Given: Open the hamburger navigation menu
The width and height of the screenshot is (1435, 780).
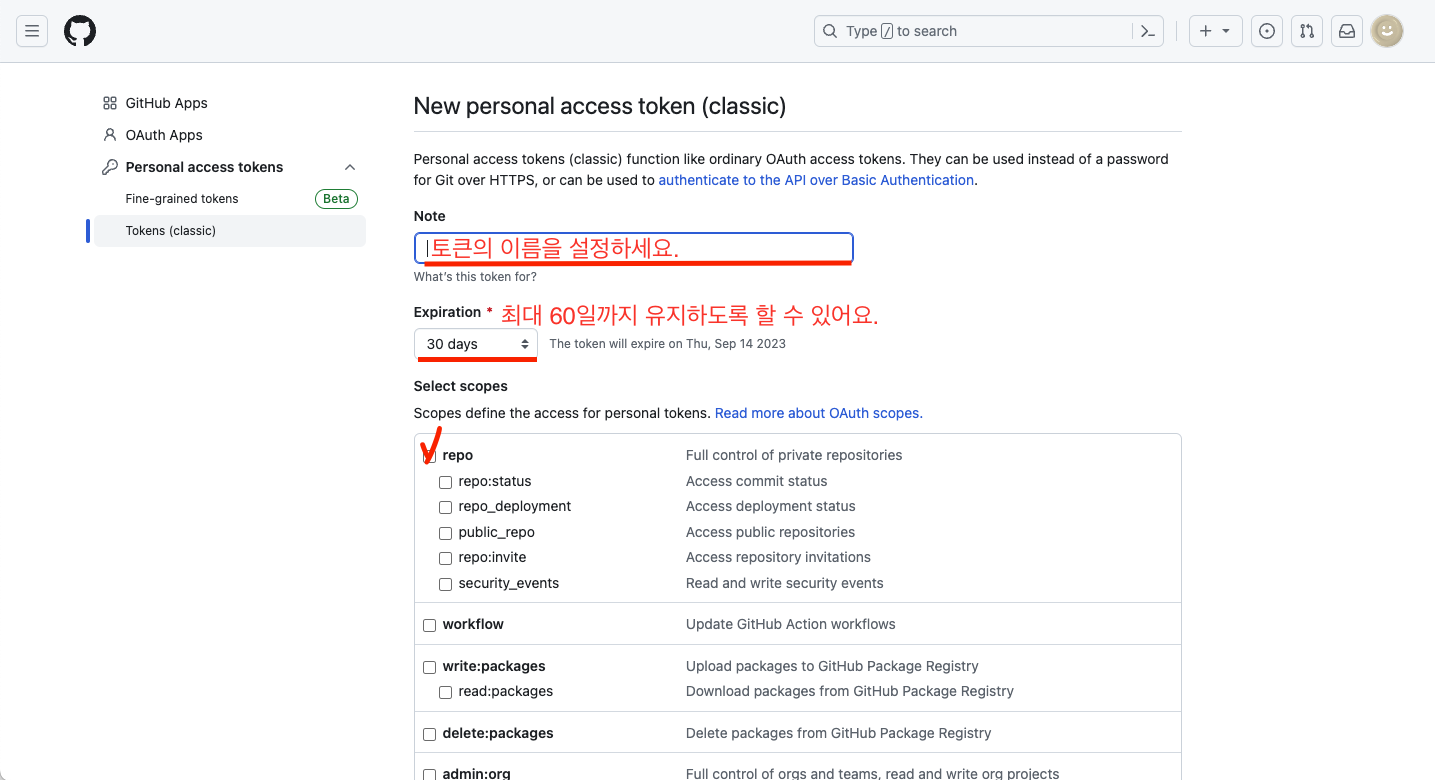Looking at the screenshot, I should 32,31.
